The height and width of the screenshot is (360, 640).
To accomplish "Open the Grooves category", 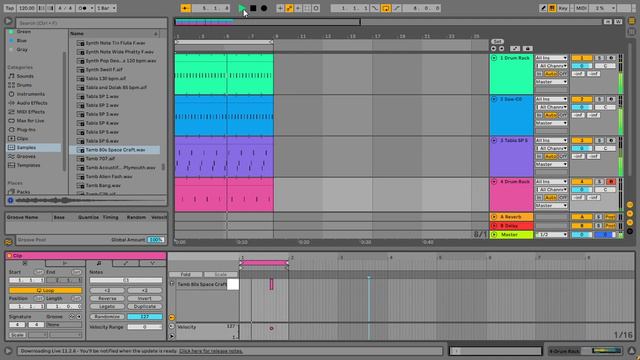I will [x=26, y=156].
